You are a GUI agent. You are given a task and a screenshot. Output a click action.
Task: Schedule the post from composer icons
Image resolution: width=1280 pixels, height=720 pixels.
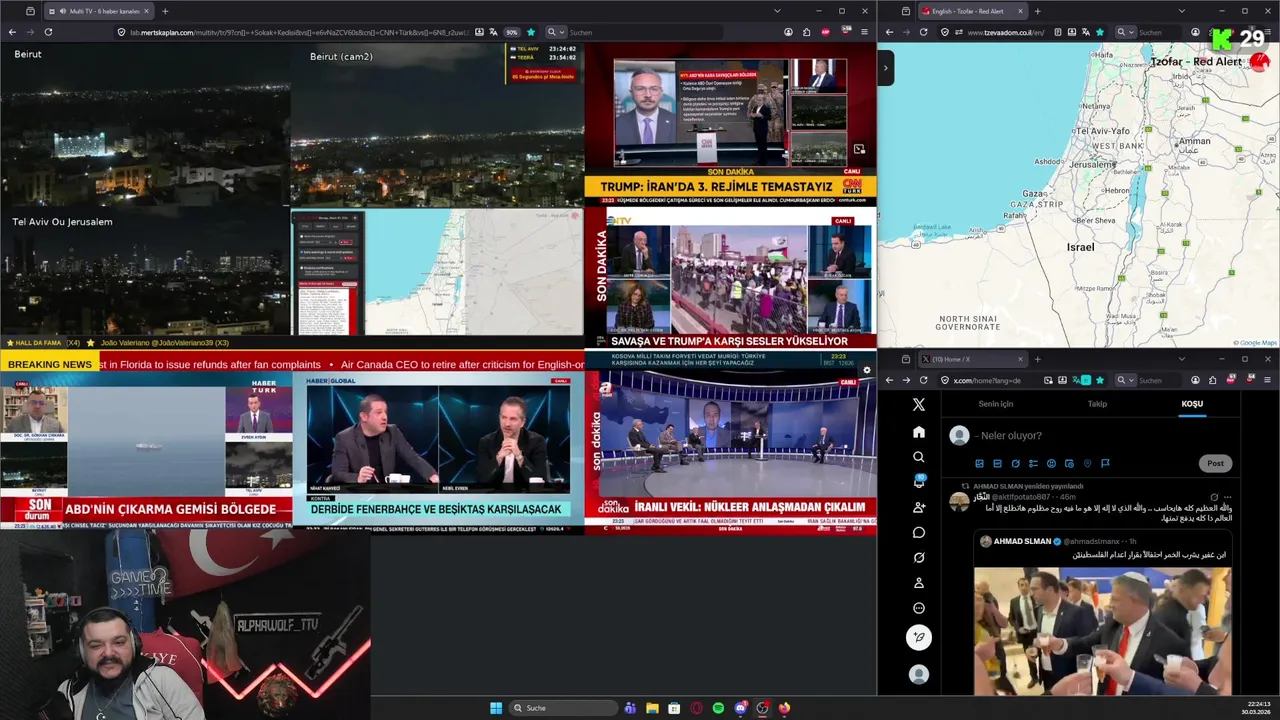click(x=1069, y=463)
